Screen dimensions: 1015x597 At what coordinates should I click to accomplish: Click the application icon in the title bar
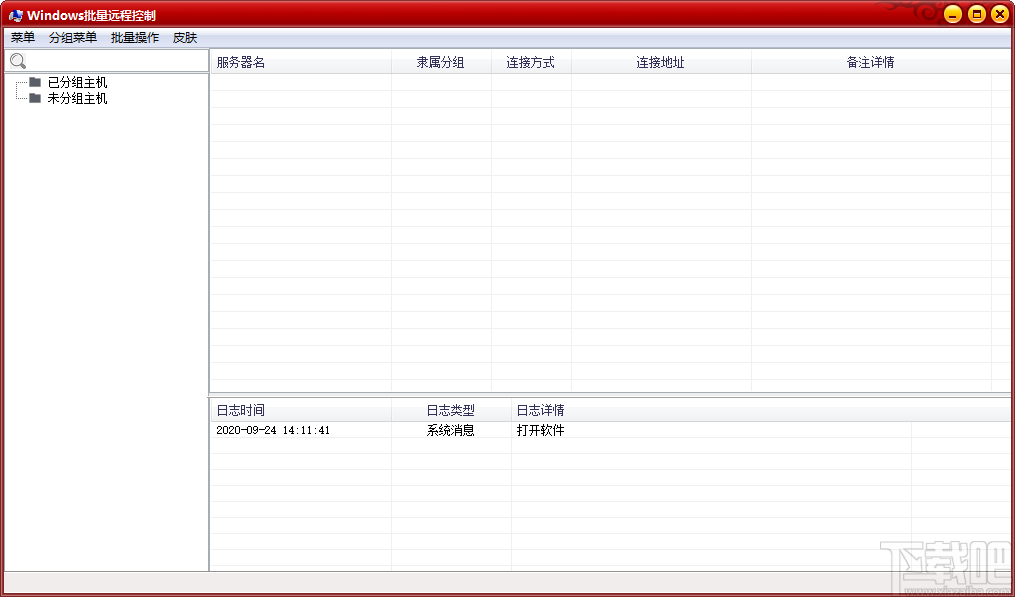(x=15, y=14)
